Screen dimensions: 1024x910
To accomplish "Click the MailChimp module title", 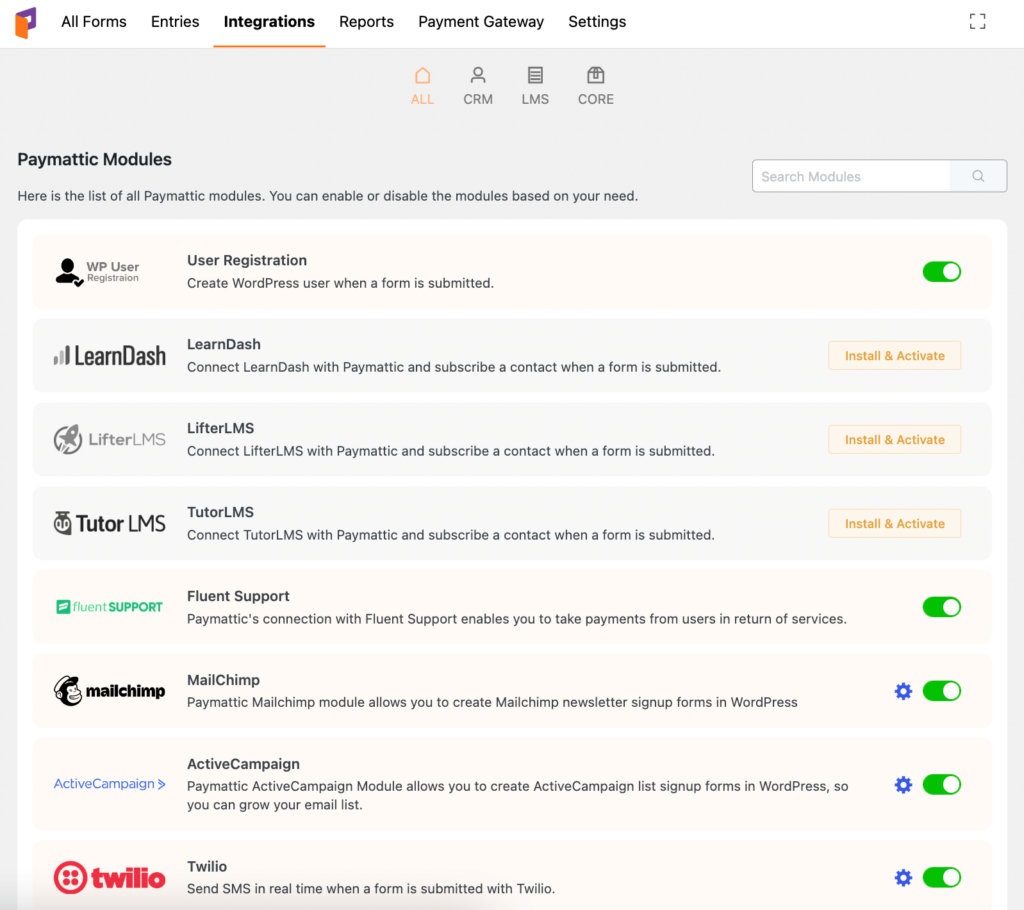I will pos(223,680).
